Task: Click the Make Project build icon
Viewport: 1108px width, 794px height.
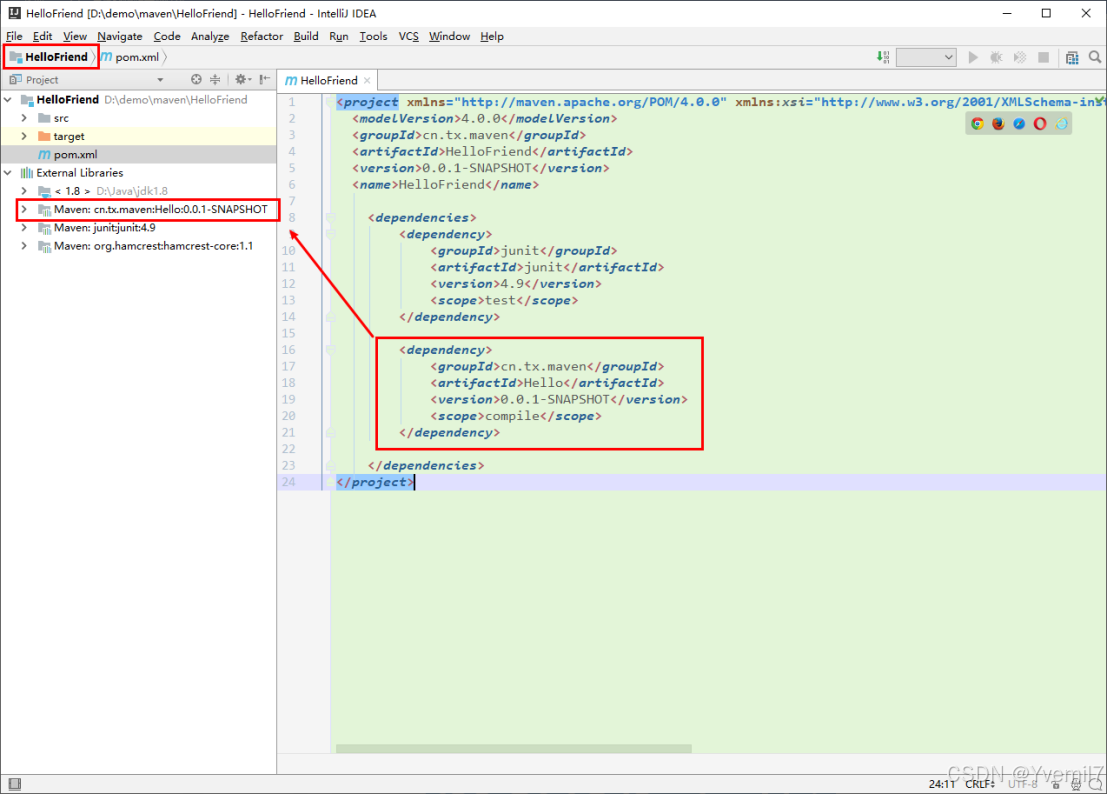Action: click(x=883, y=57)
